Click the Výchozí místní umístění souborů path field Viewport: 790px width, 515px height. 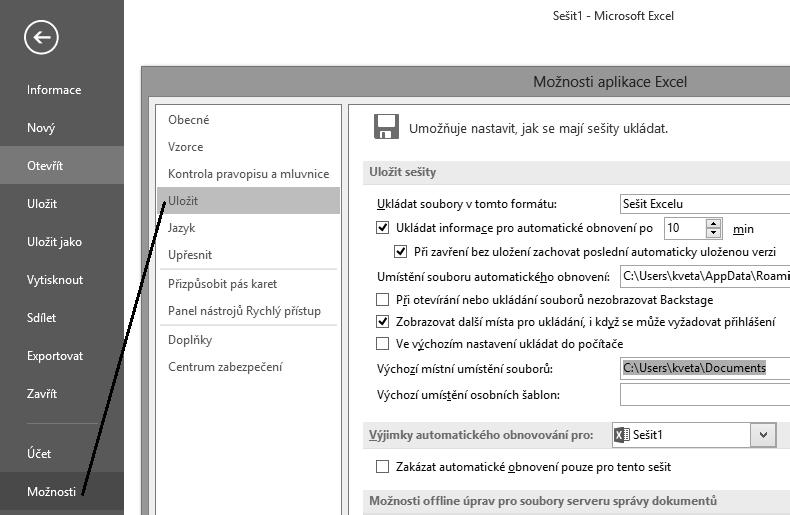click(x=705, y=368)
